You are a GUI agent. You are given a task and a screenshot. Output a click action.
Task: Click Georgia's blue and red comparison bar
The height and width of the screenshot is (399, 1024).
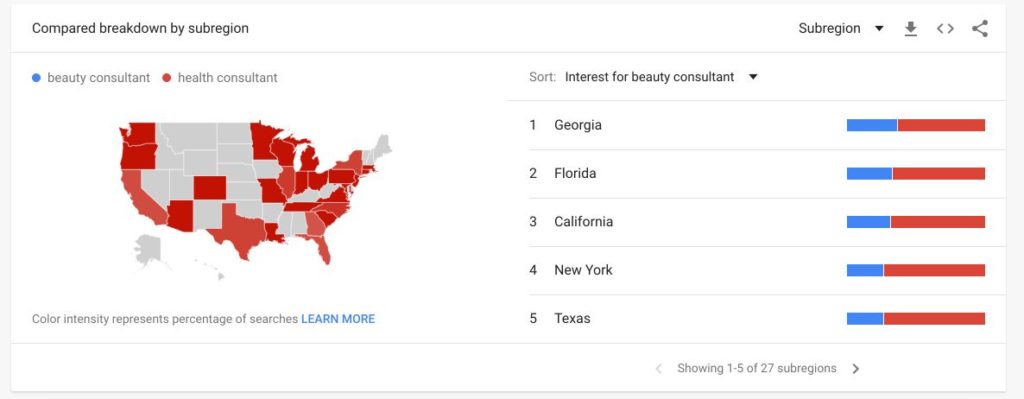pos(916,125)
